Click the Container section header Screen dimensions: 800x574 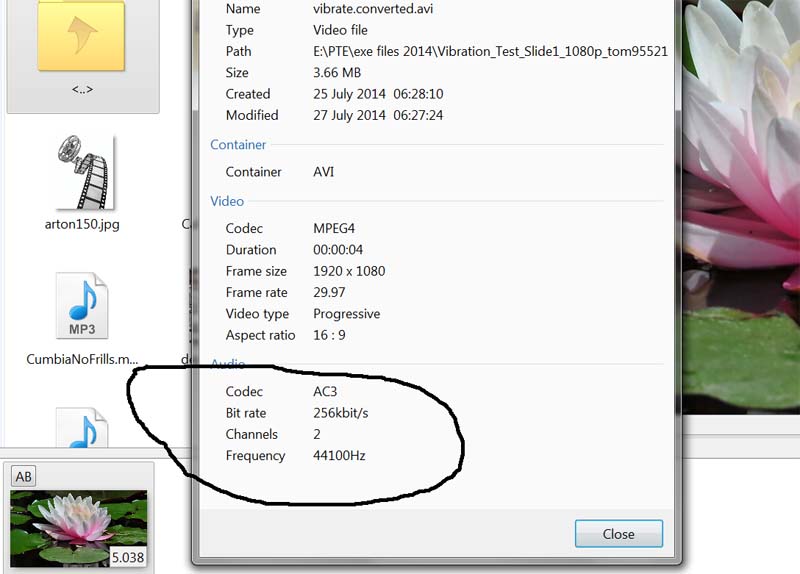click(x=238, y=145)
